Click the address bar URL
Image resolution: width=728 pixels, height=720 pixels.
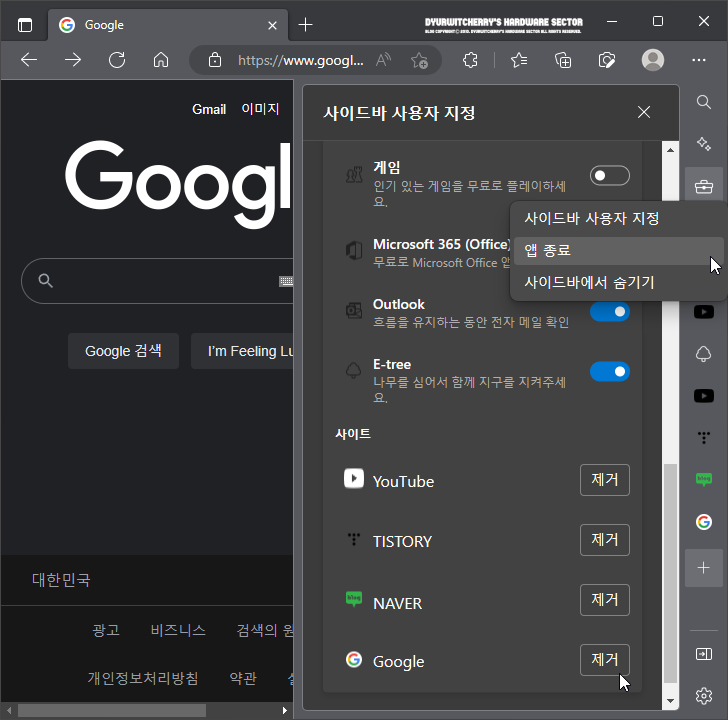point(300,60)
